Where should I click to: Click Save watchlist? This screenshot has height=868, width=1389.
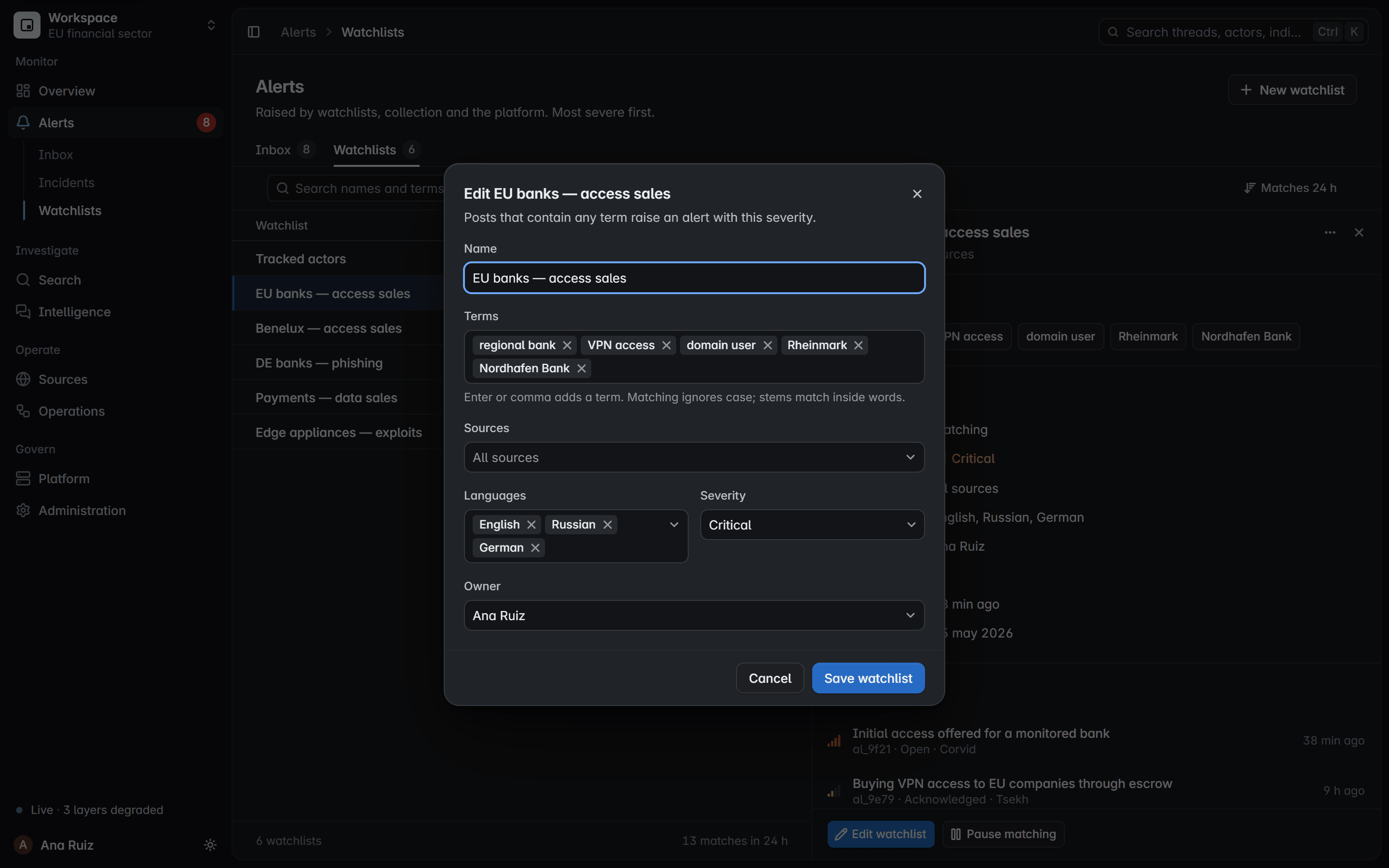coord(868,678)
